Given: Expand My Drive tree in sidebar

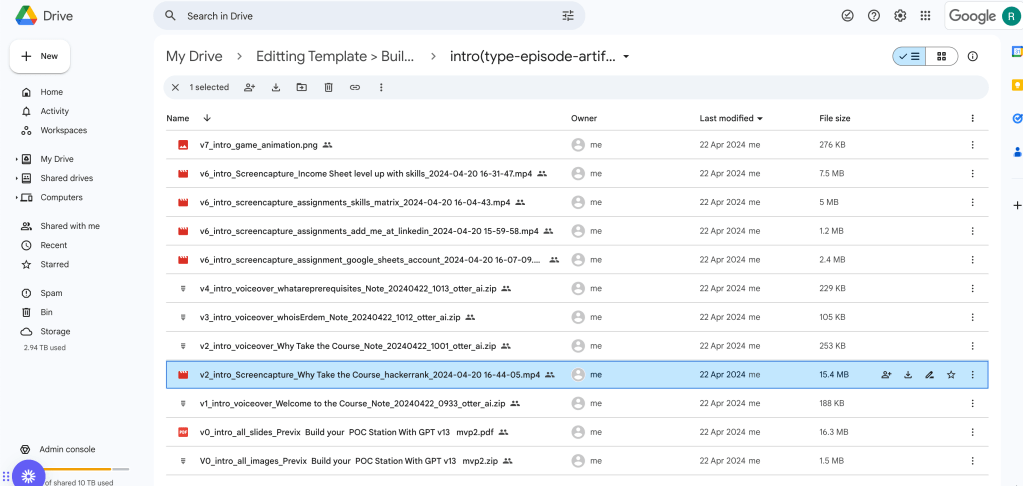Looking at the screenshot, I should click(16, 159).
